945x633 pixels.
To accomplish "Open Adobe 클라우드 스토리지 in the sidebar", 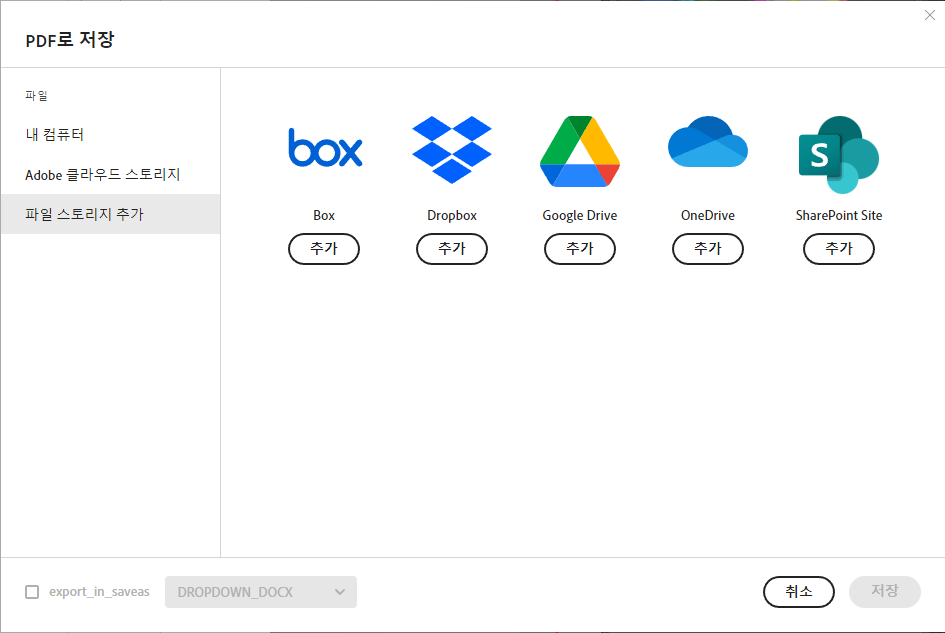I will click(110, 174).
